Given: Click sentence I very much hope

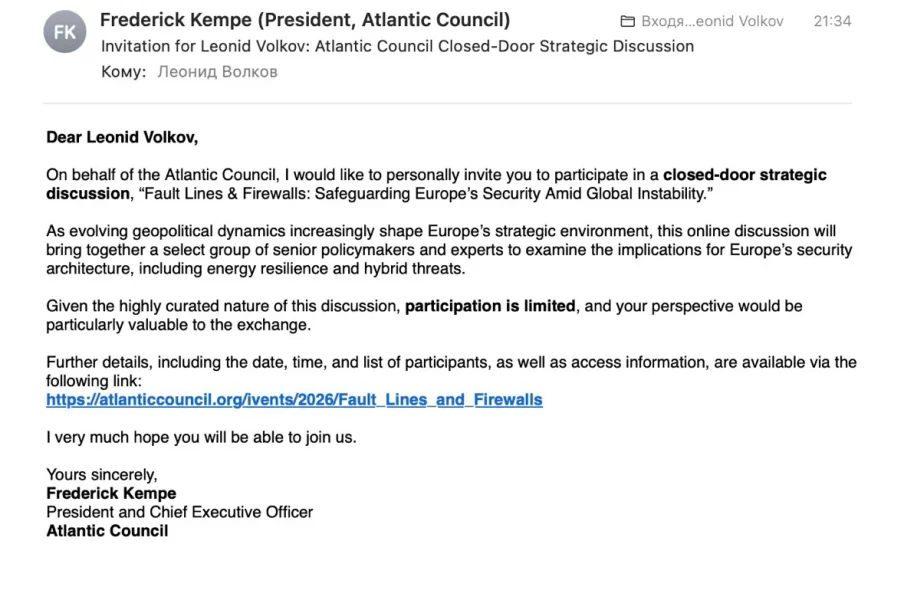Looking at the screenshot, I should (x=201, y=437).
